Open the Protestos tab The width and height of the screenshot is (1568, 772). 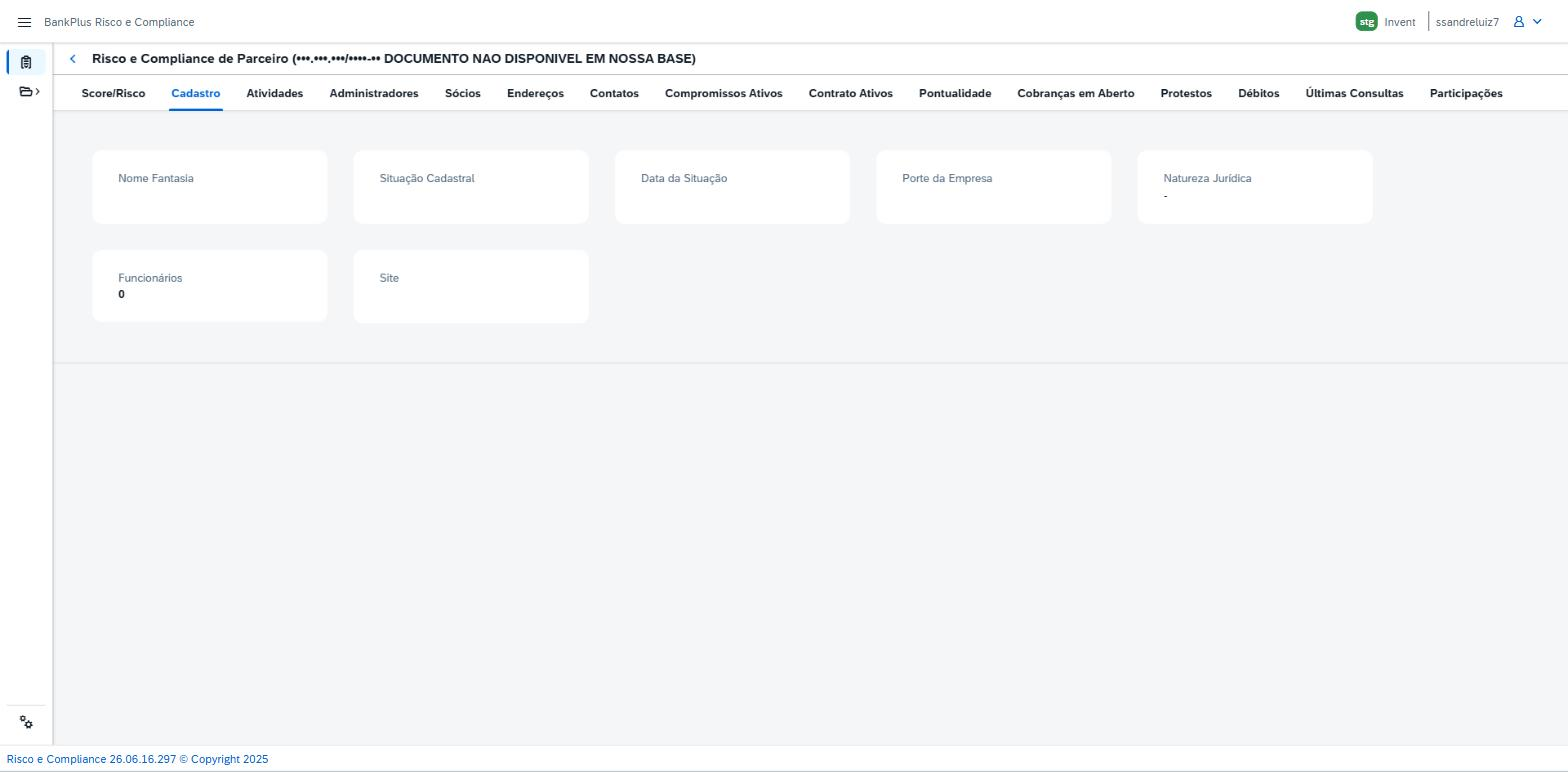[x=1186, y=93]
